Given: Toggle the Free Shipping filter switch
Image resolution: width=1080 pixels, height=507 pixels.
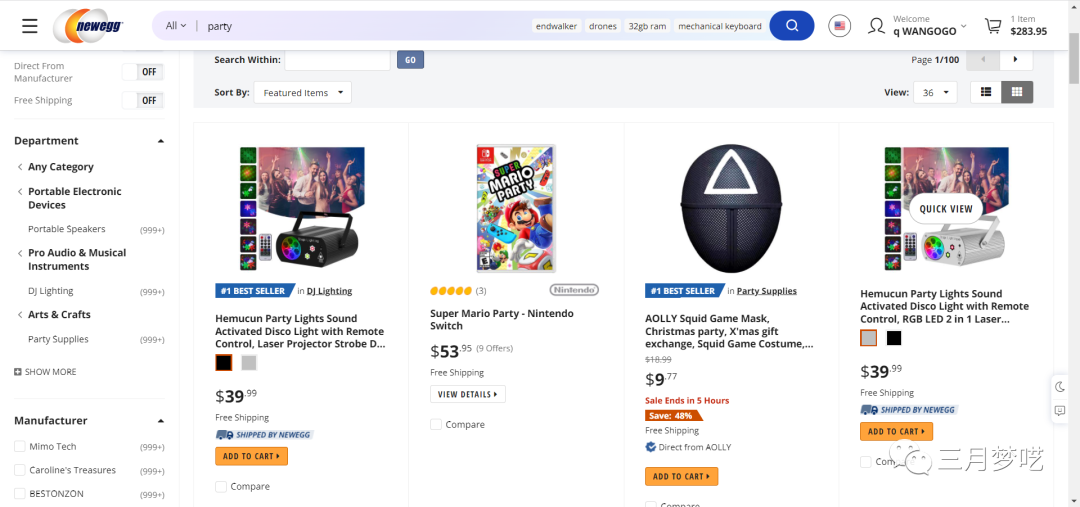Looking at the screenshot, I should pos(142,100).
